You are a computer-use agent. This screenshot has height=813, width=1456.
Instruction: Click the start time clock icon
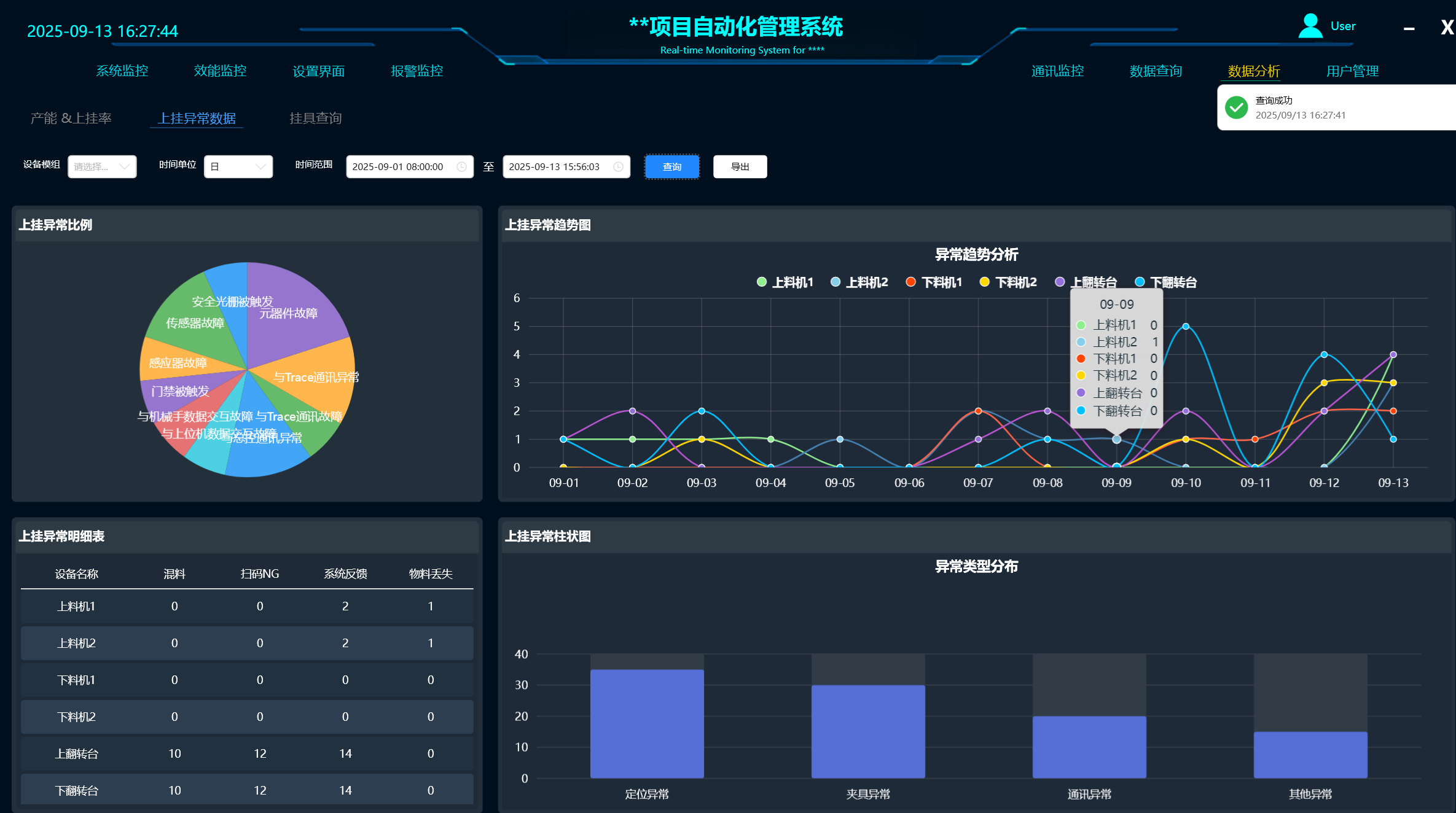tap(461, 167)
